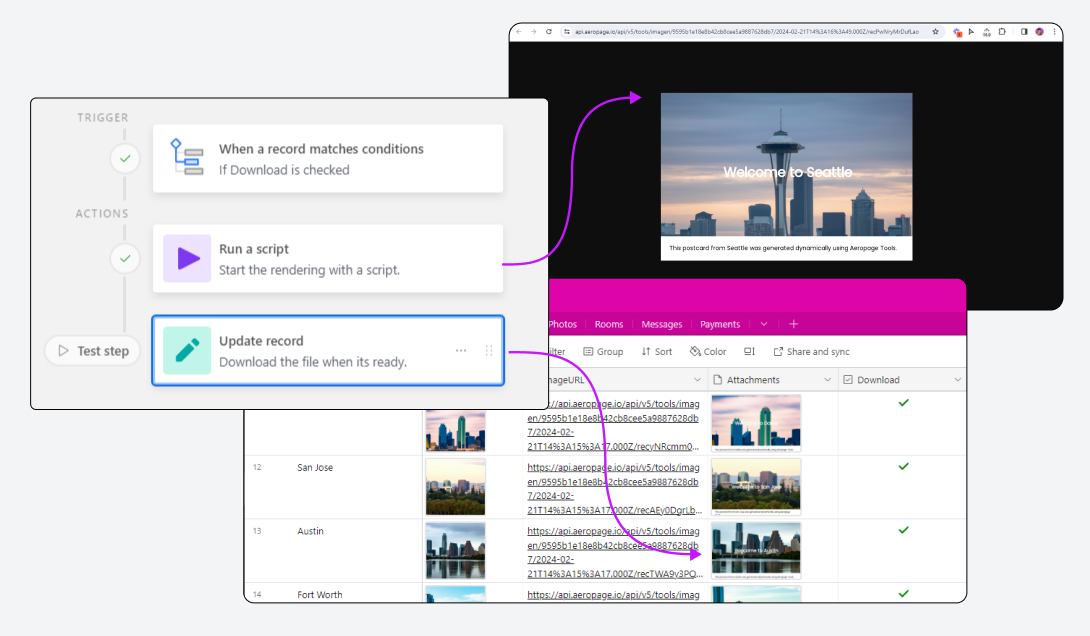Click the Download column checkbox type icon
Viewport: 1090px width, 636px height.
(848, 380)
